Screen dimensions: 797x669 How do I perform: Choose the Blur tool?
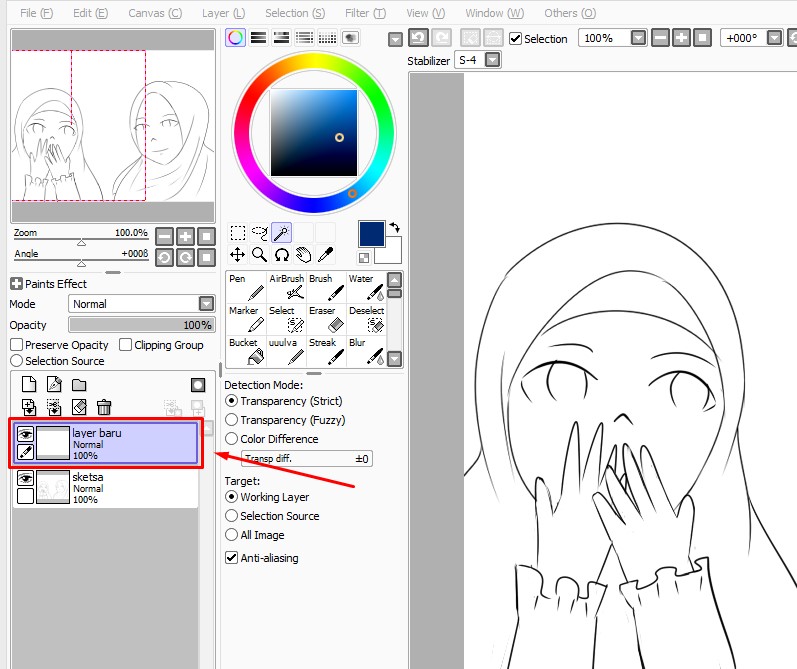(366, 351)
